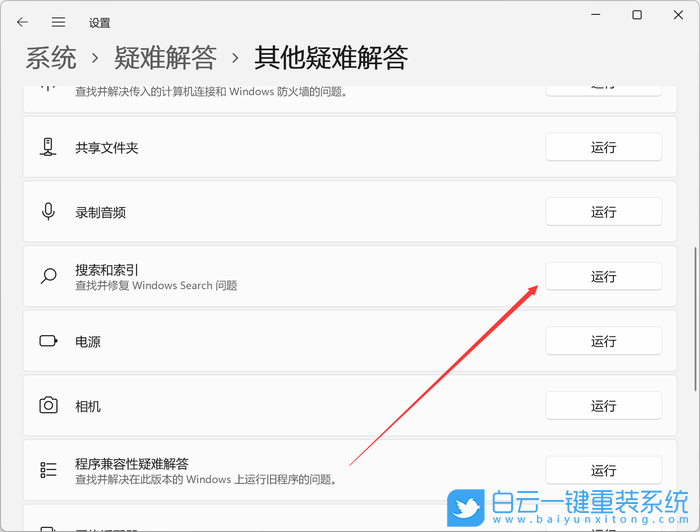Open the hamburger navigation menu

58,22
